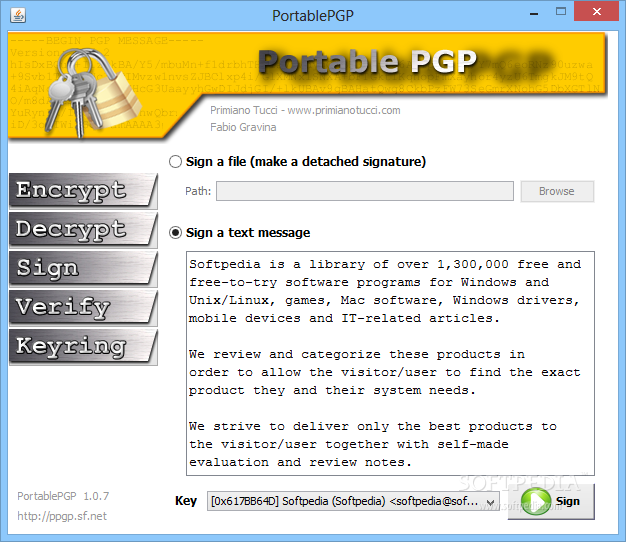Click the Java icon in the title bar
Screen dimensions: 626x542
[18, 15]
